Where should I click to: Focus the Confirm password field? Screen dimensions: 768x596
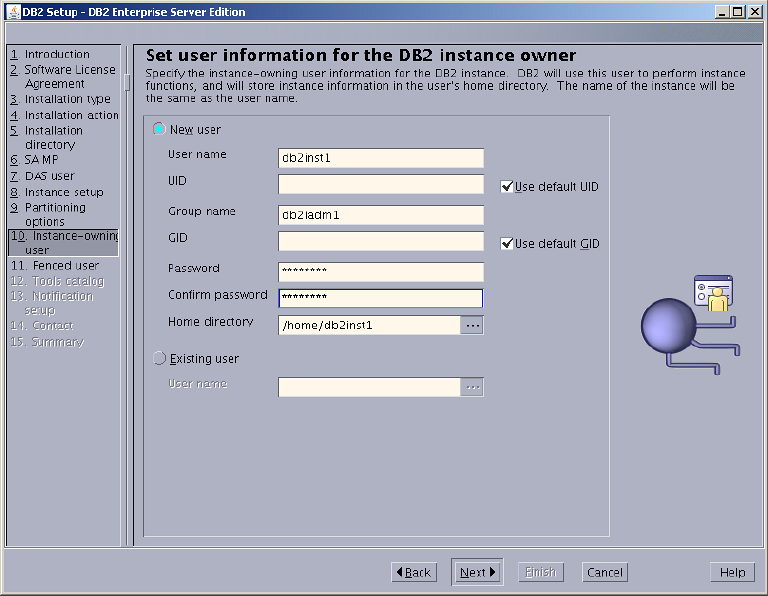coord(381,298)
